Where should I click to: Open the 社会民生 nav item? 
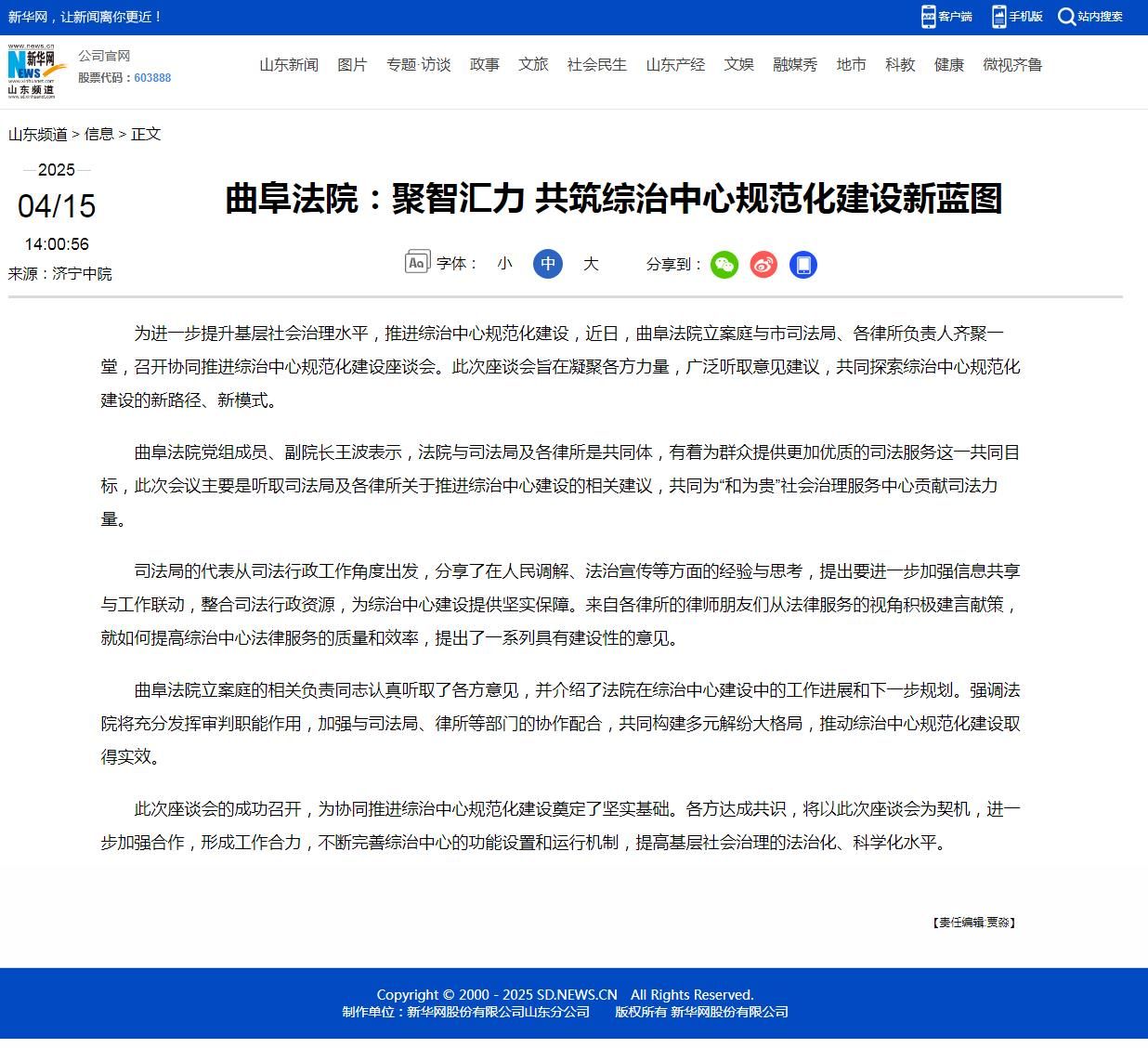click(597, 65)
